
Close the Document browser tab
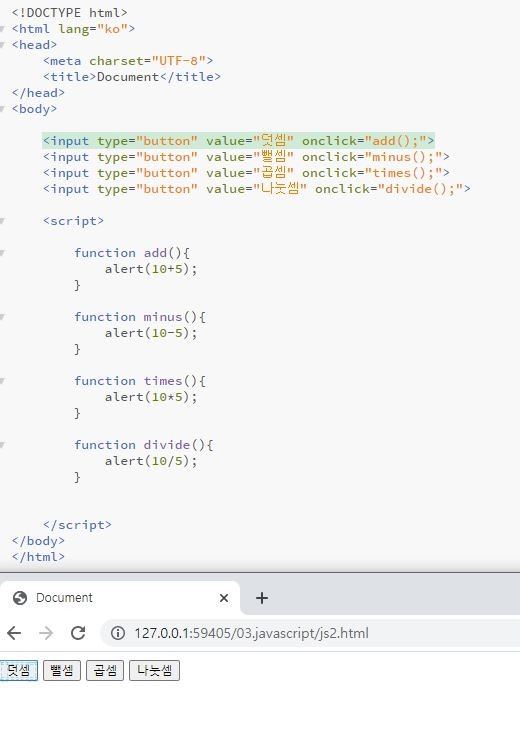[224, 598]
